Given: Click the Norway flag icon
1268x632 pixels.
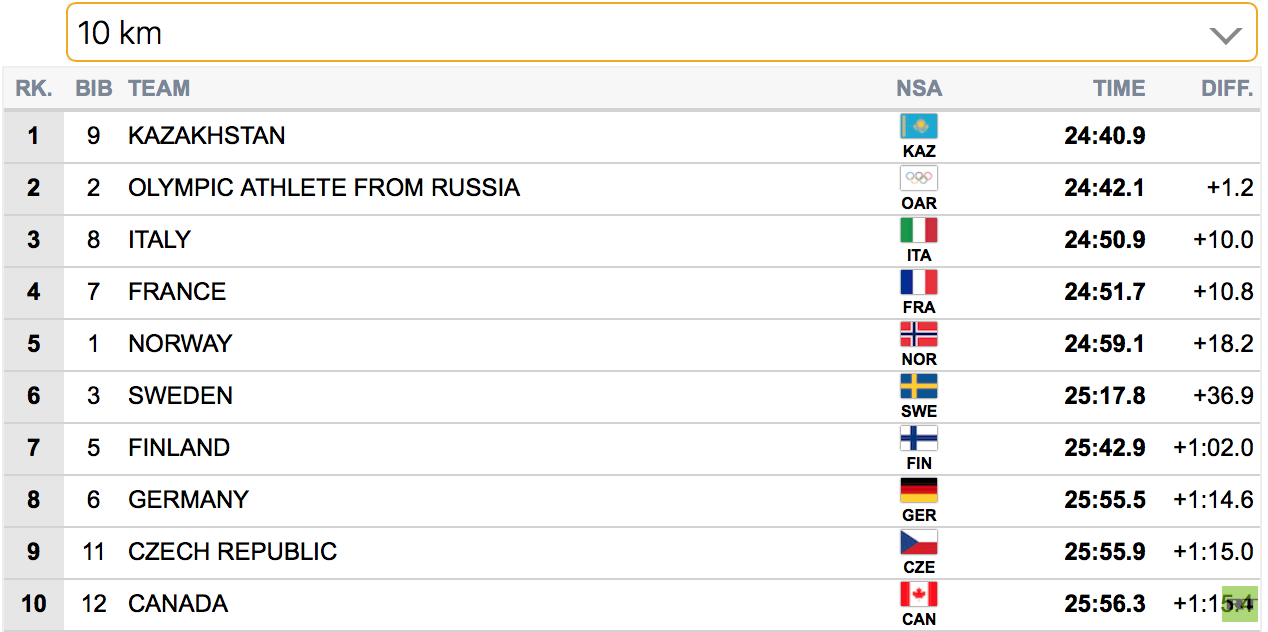Looking at the screenshot, I should click(919, 335).
